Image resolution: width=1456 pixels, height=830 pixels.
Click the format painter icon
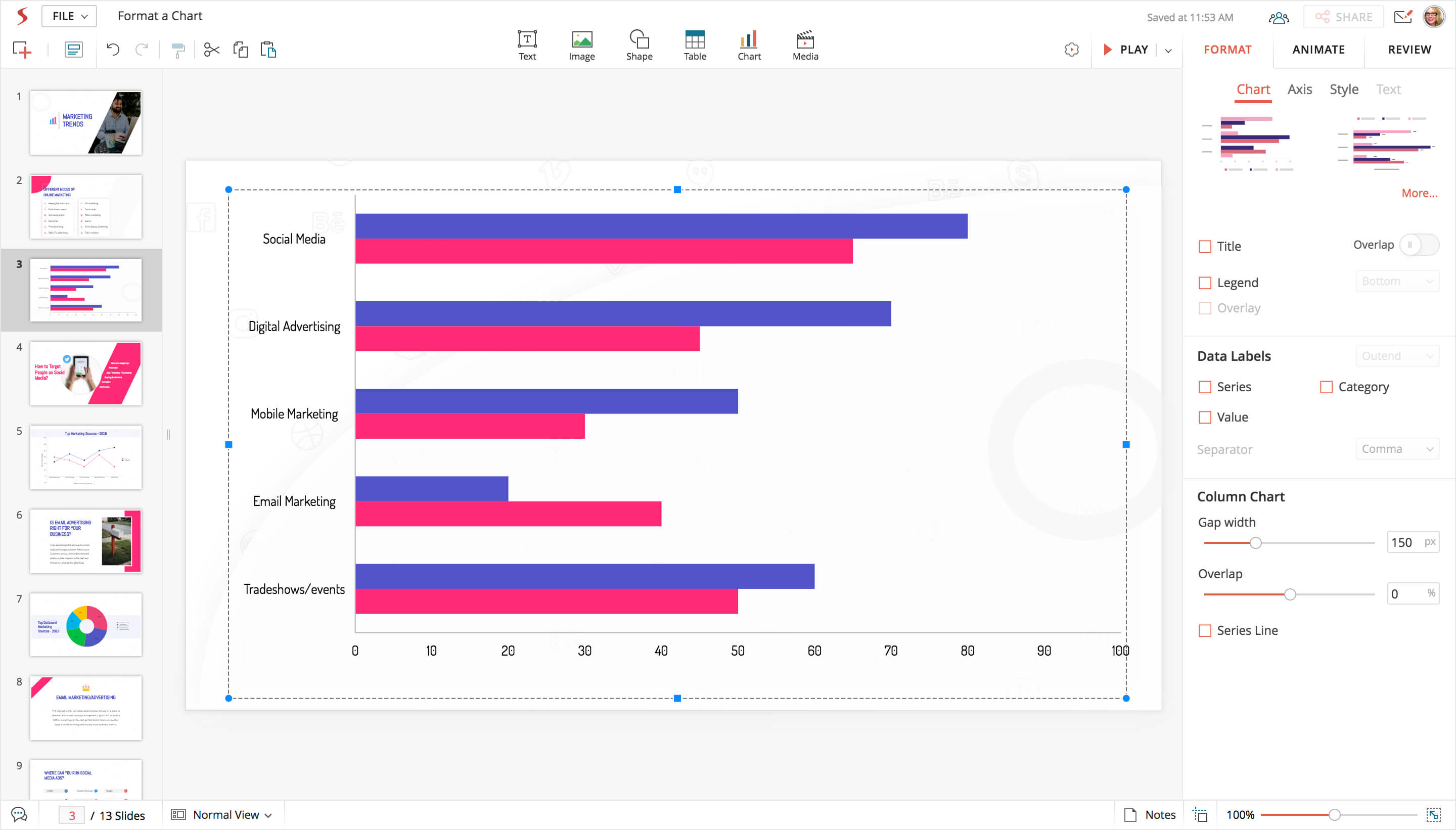pos(178,50)
